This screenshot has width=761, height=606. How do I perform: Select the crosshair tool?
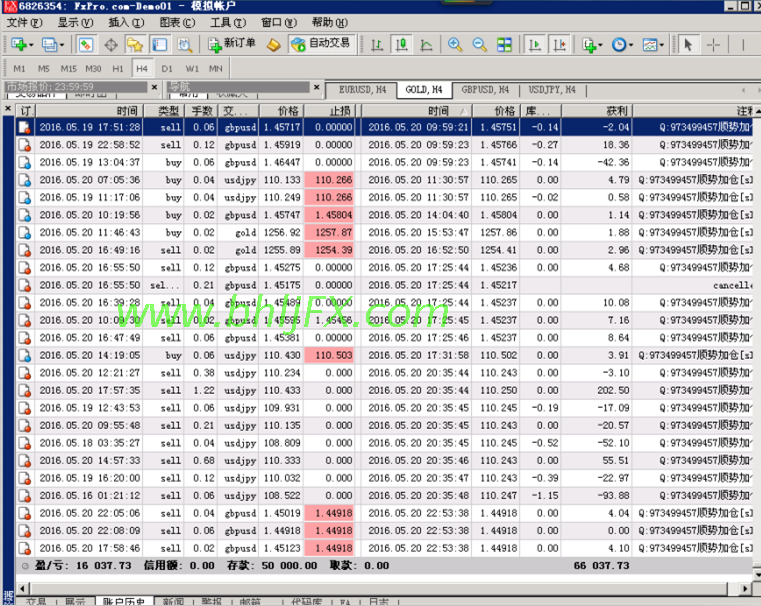713,45
